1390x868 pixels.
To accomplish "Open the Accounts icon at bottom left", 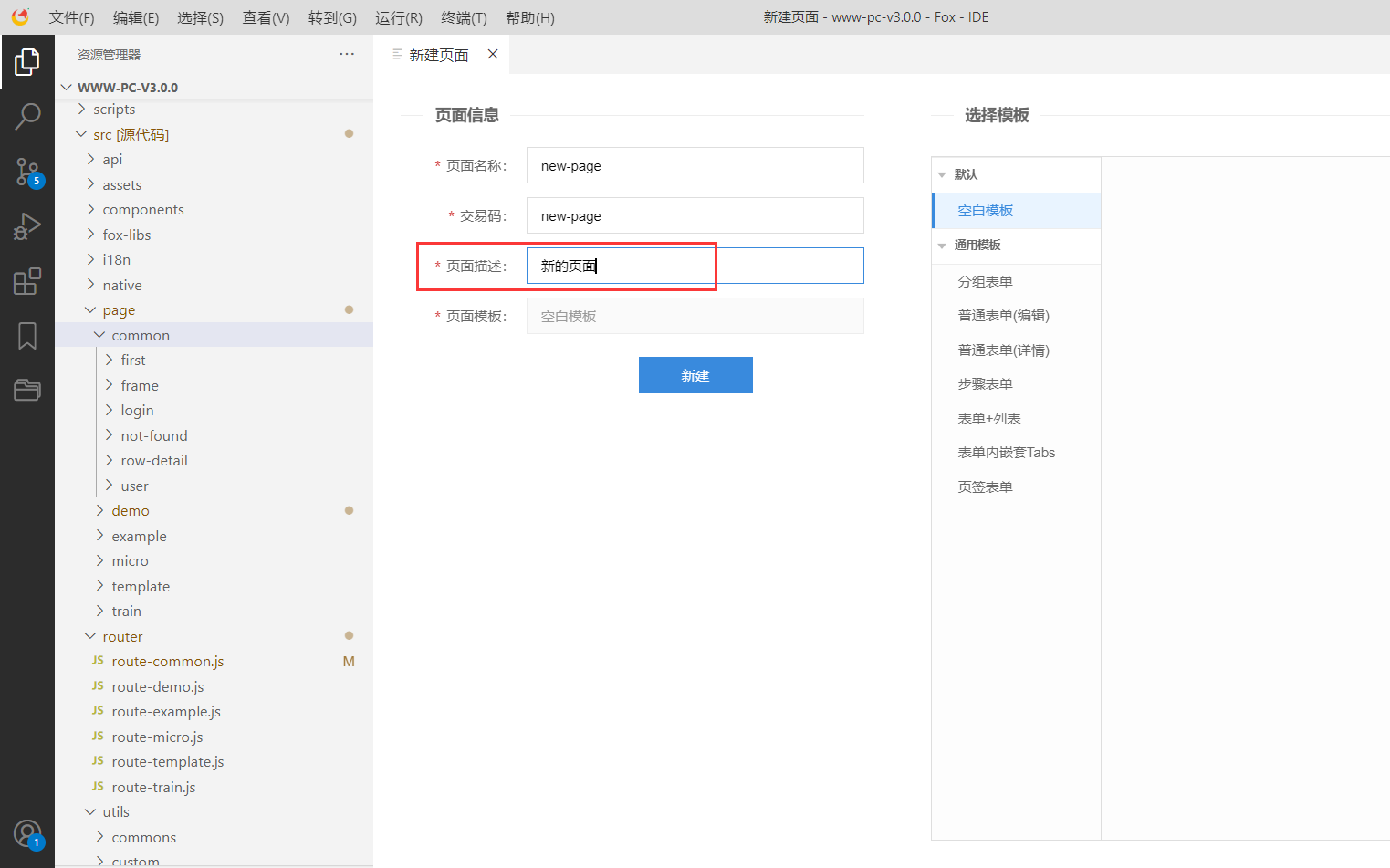I will tap(27, 832).
